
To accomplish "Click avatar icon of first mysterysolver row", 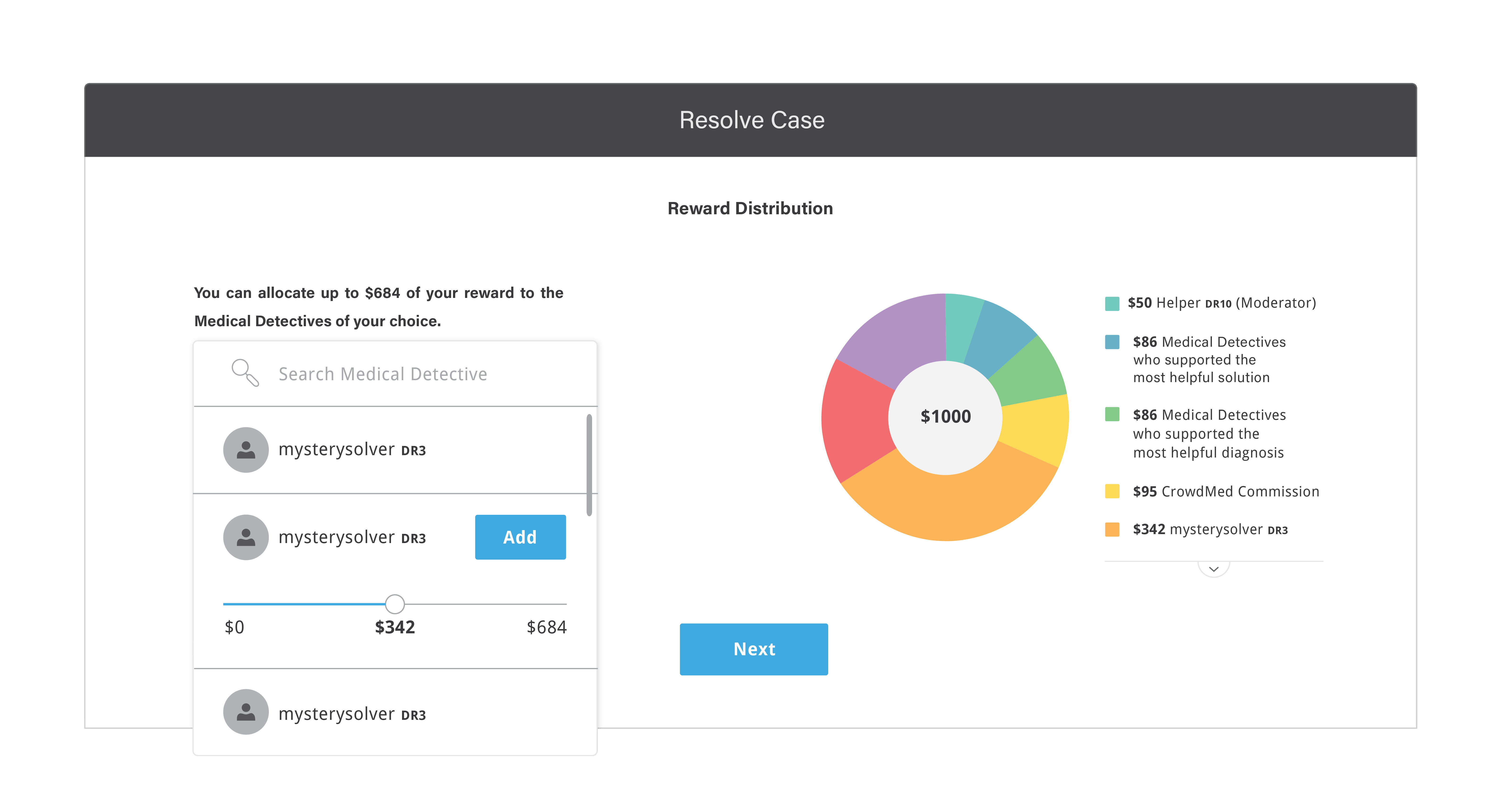I will [x=246, y=450].
